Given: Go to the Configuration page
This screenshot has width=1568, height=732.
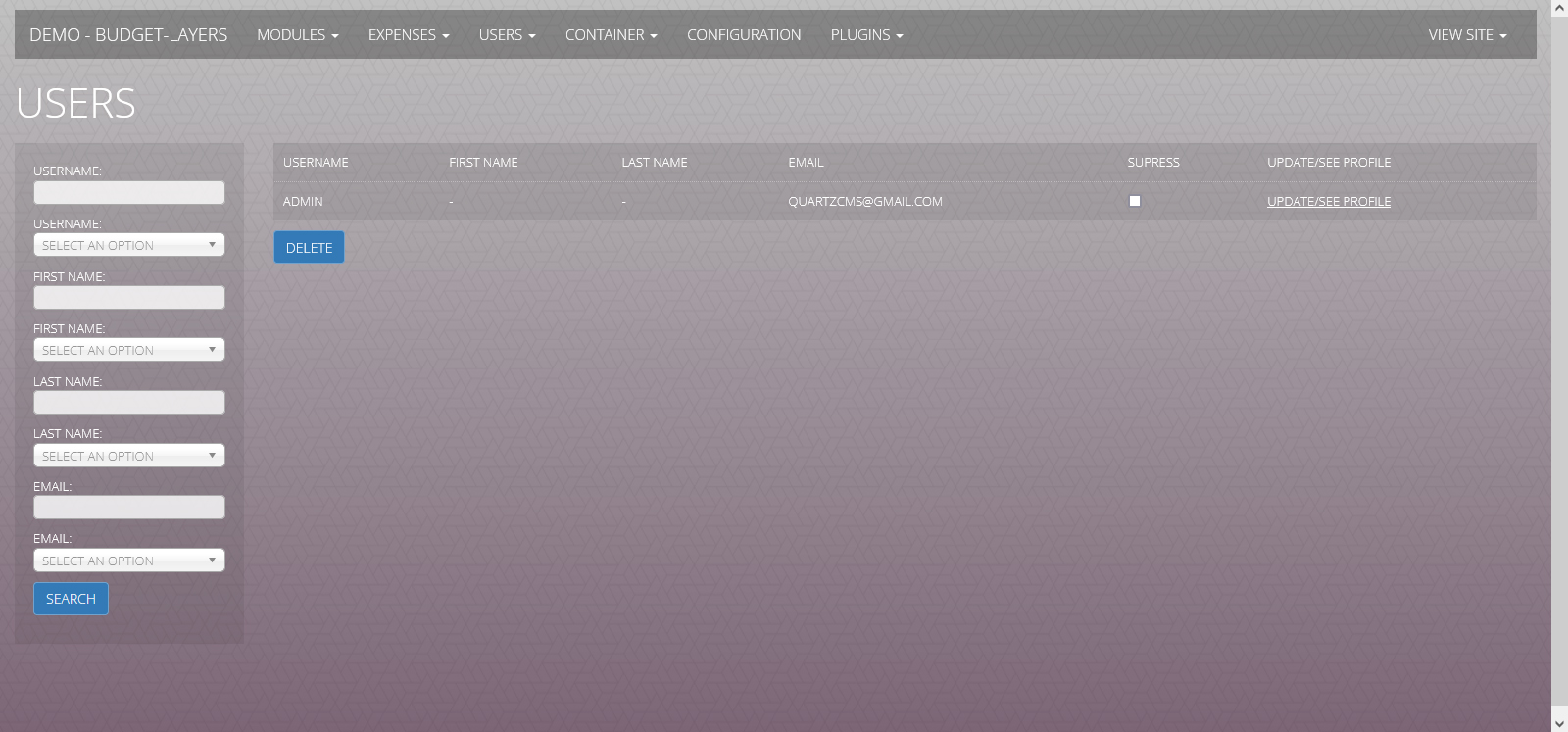Looking at the screenshot, I should [x=743, y=35].
